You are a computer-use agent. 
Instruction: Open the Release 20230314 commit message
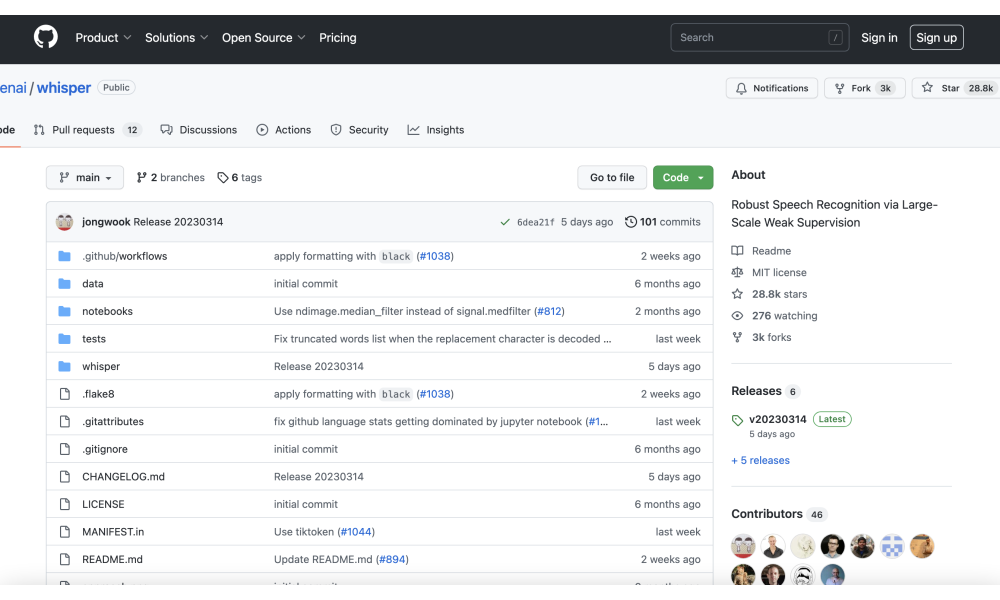tap(178, 222)
